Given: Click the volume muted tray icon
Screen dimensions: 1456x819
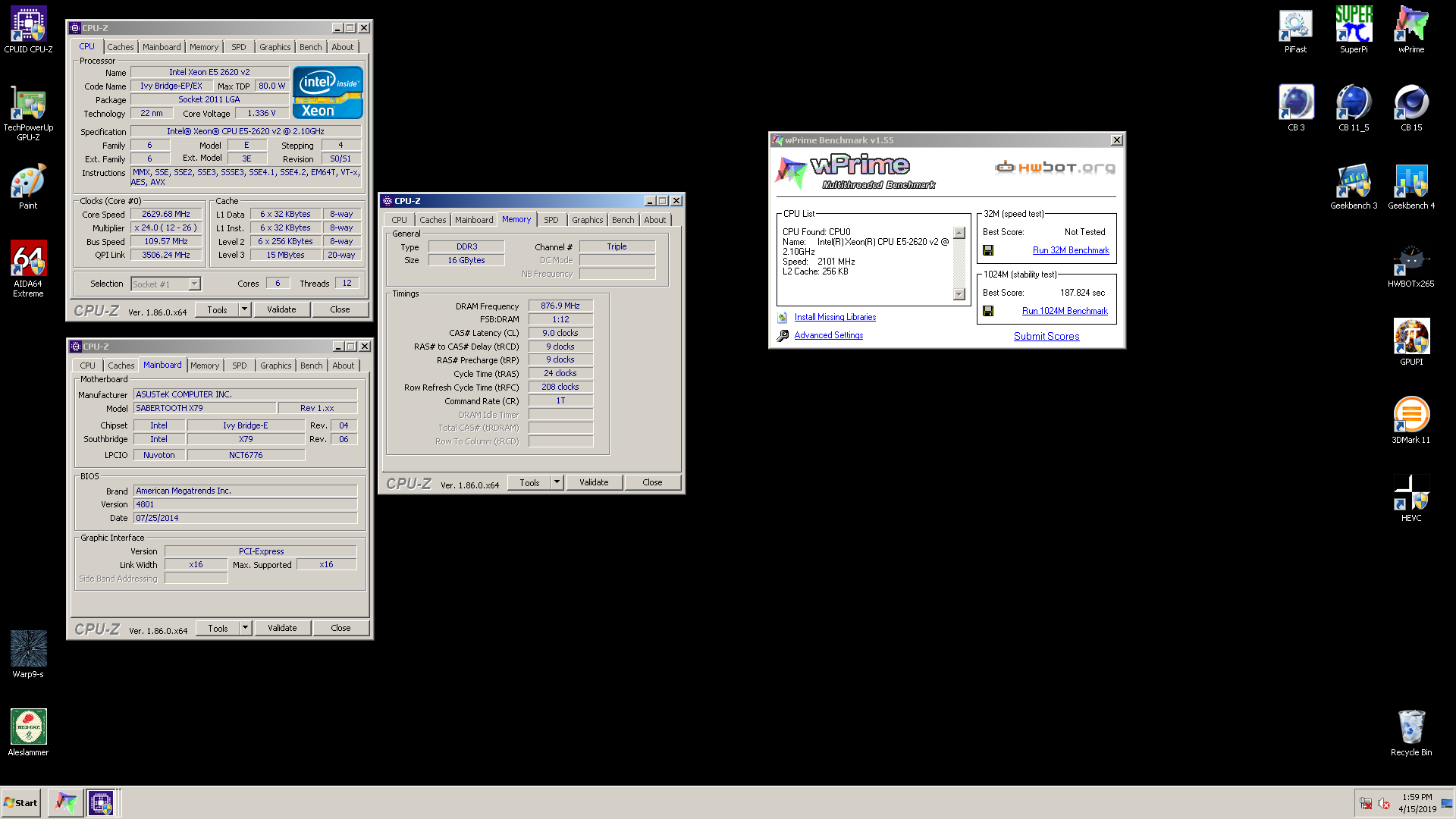Looking at the screenshot, I should tap(1384, 803).
